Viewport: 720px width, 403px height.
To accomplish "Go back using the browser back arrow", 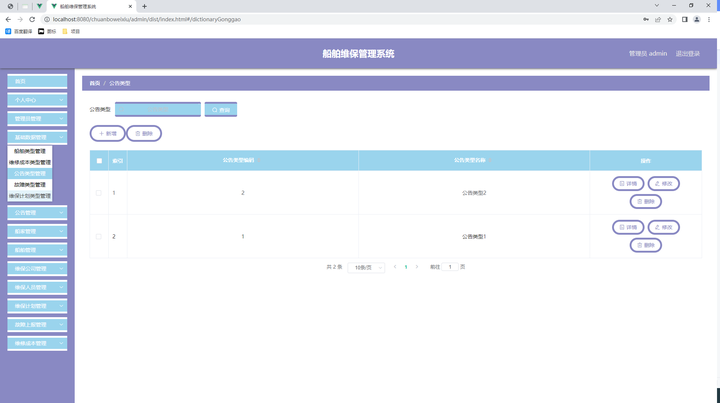I will tap(8, 19).
